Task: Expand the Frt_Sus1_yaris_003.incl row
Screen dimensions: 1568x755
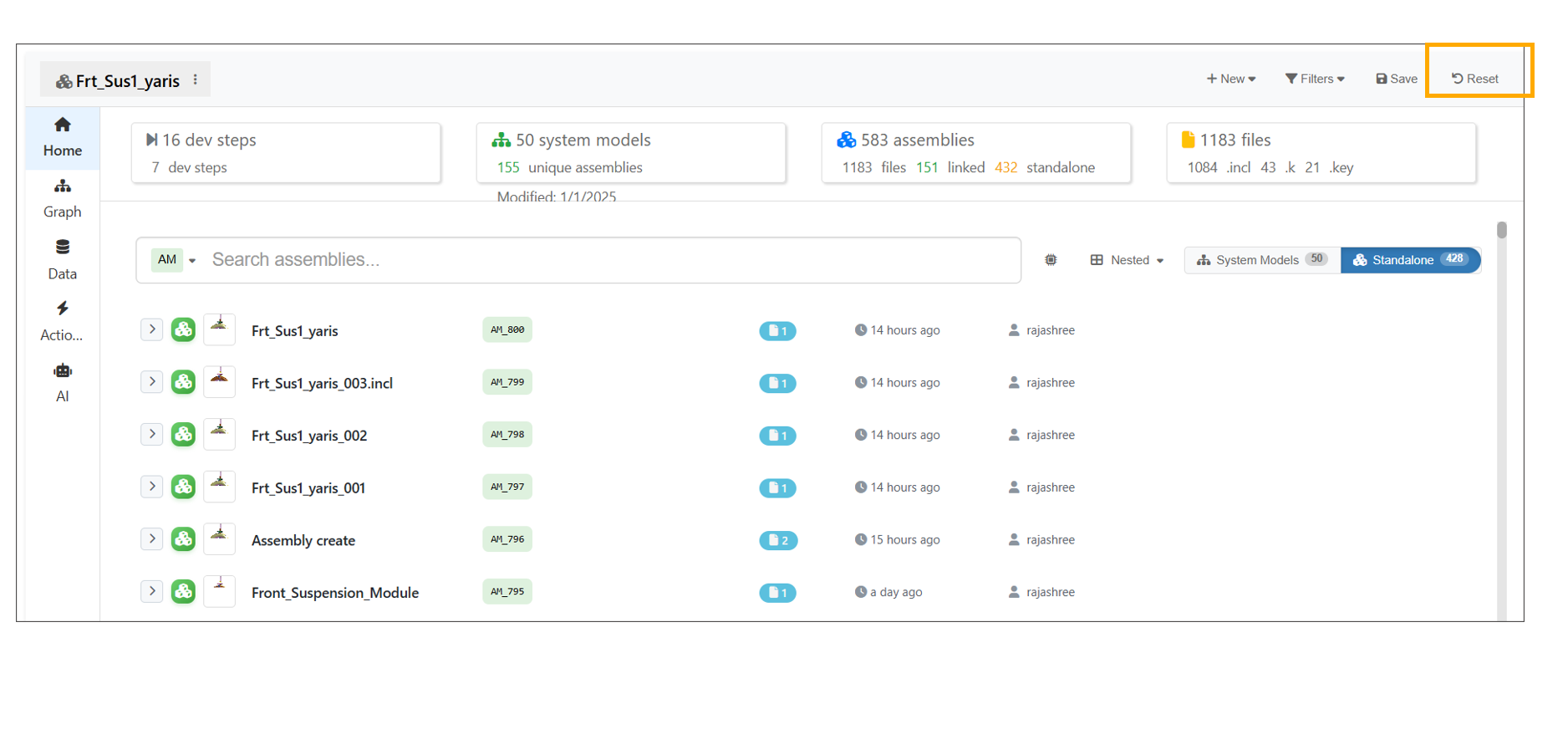Action: [151, 382]
